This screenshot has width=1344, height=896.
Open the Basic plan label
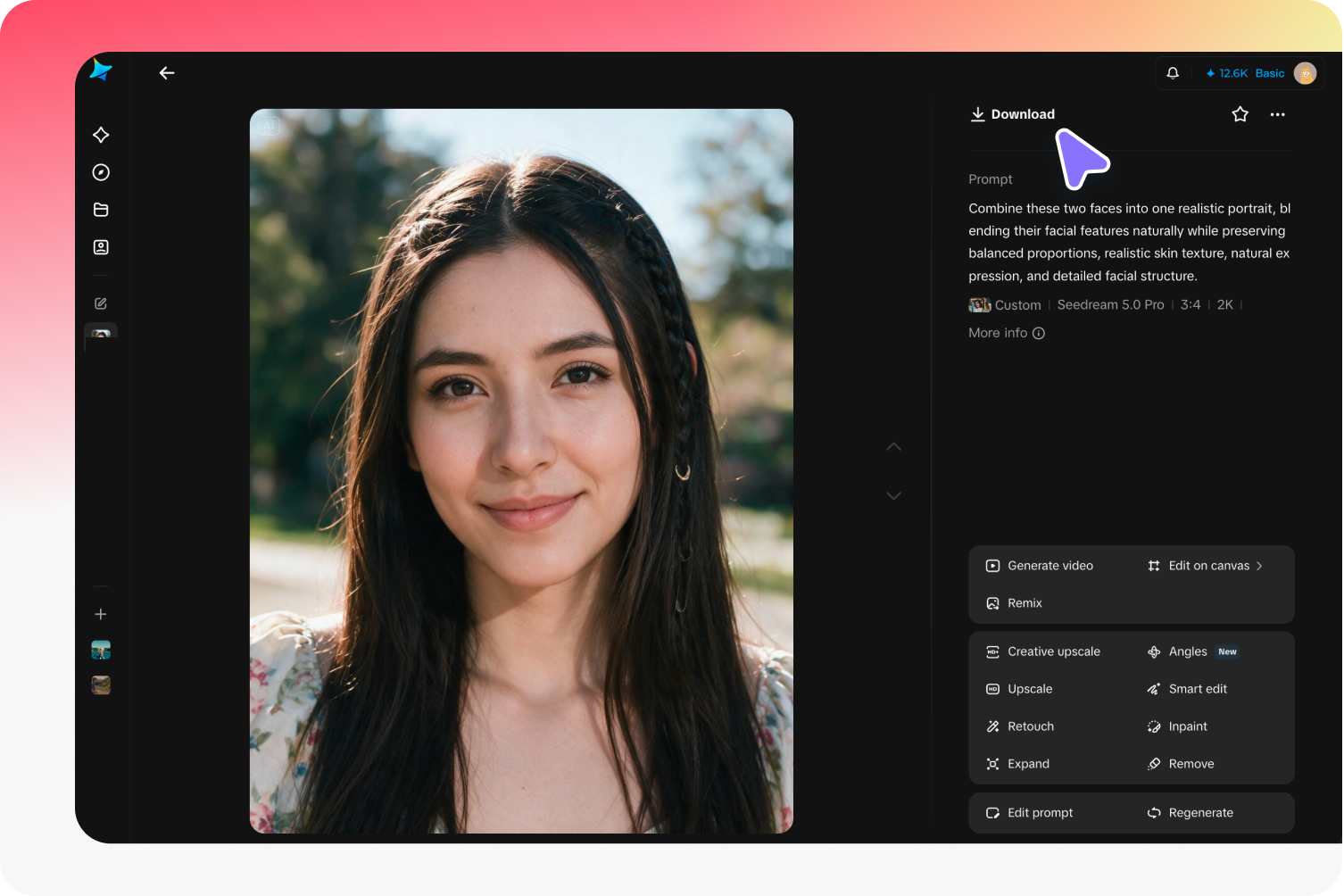[x=1270, y=73]
